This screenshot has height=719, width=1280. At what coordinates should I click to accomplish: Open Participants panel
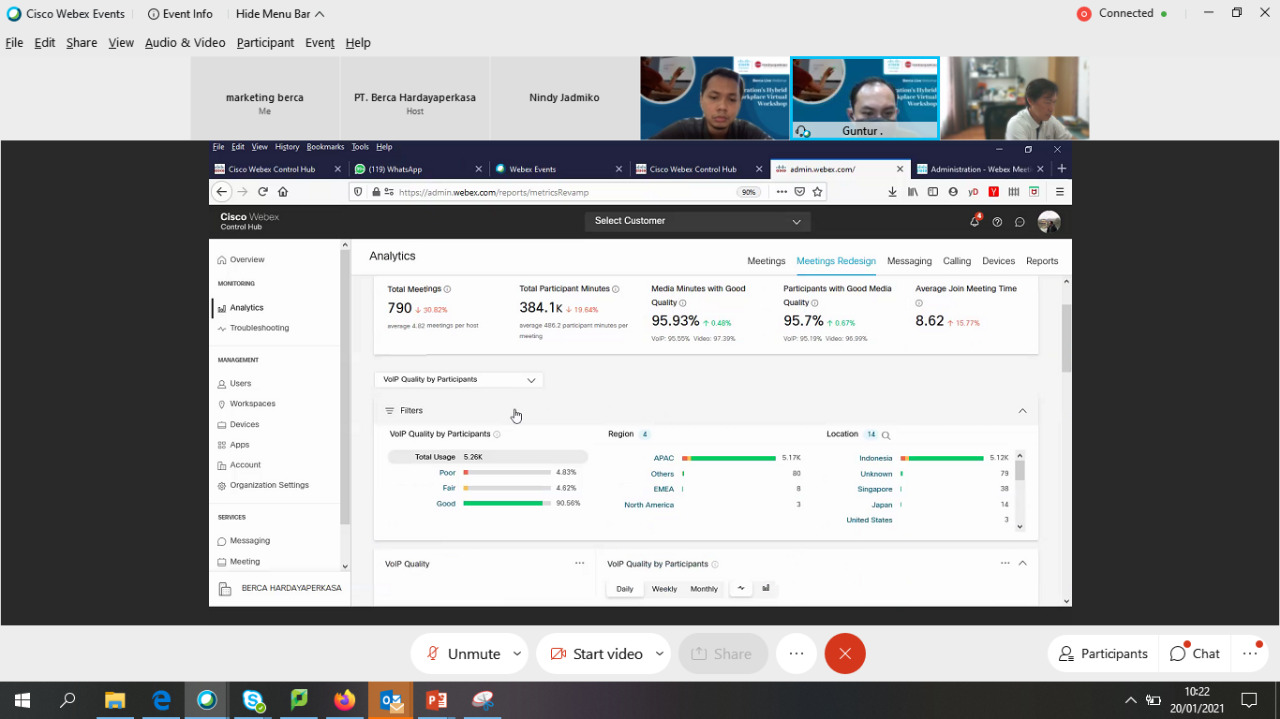pyautogui.click(x=1103, y=654)
